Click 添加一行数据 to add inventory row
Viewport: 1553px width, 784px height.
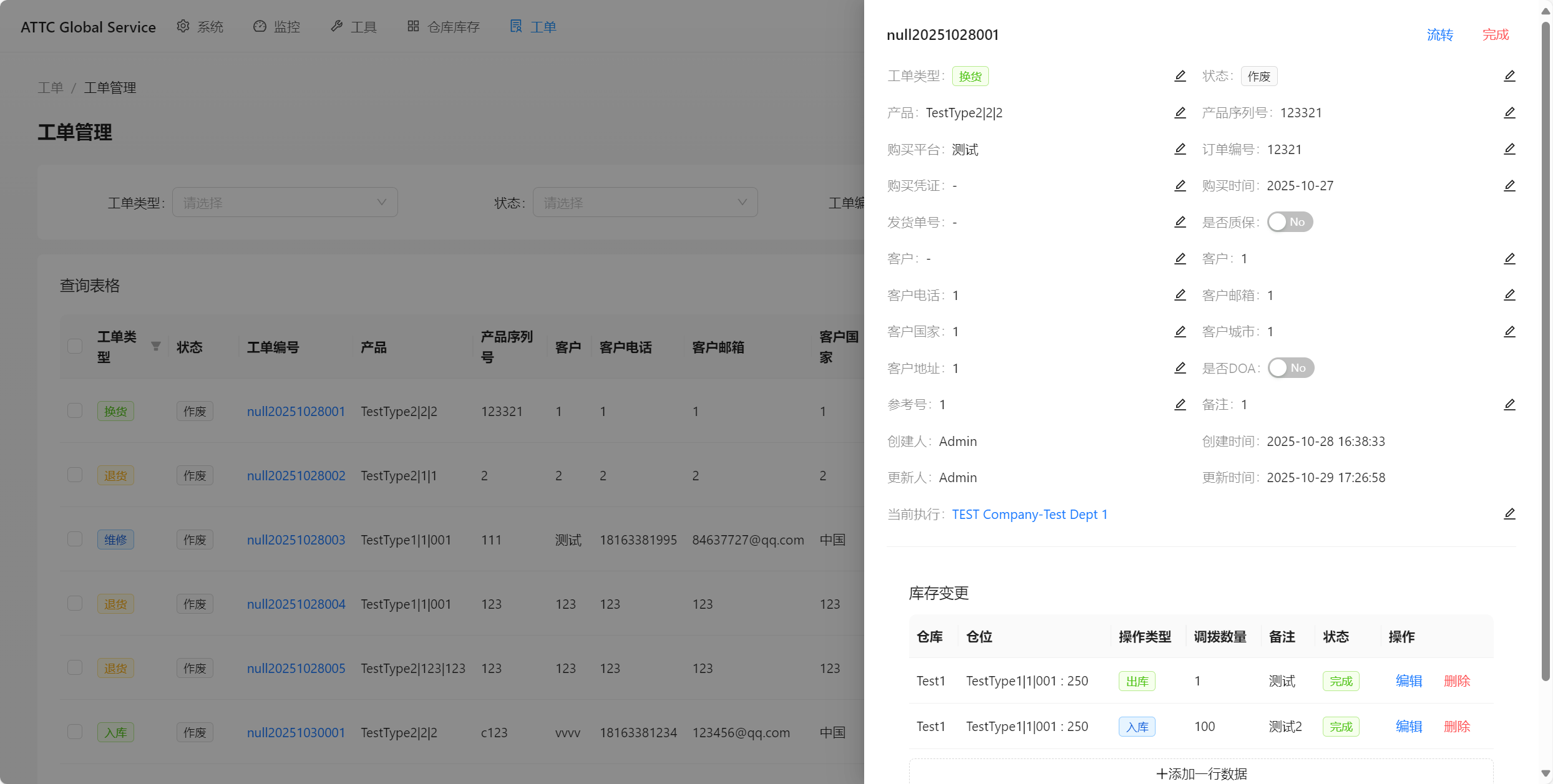(1201, 773)
